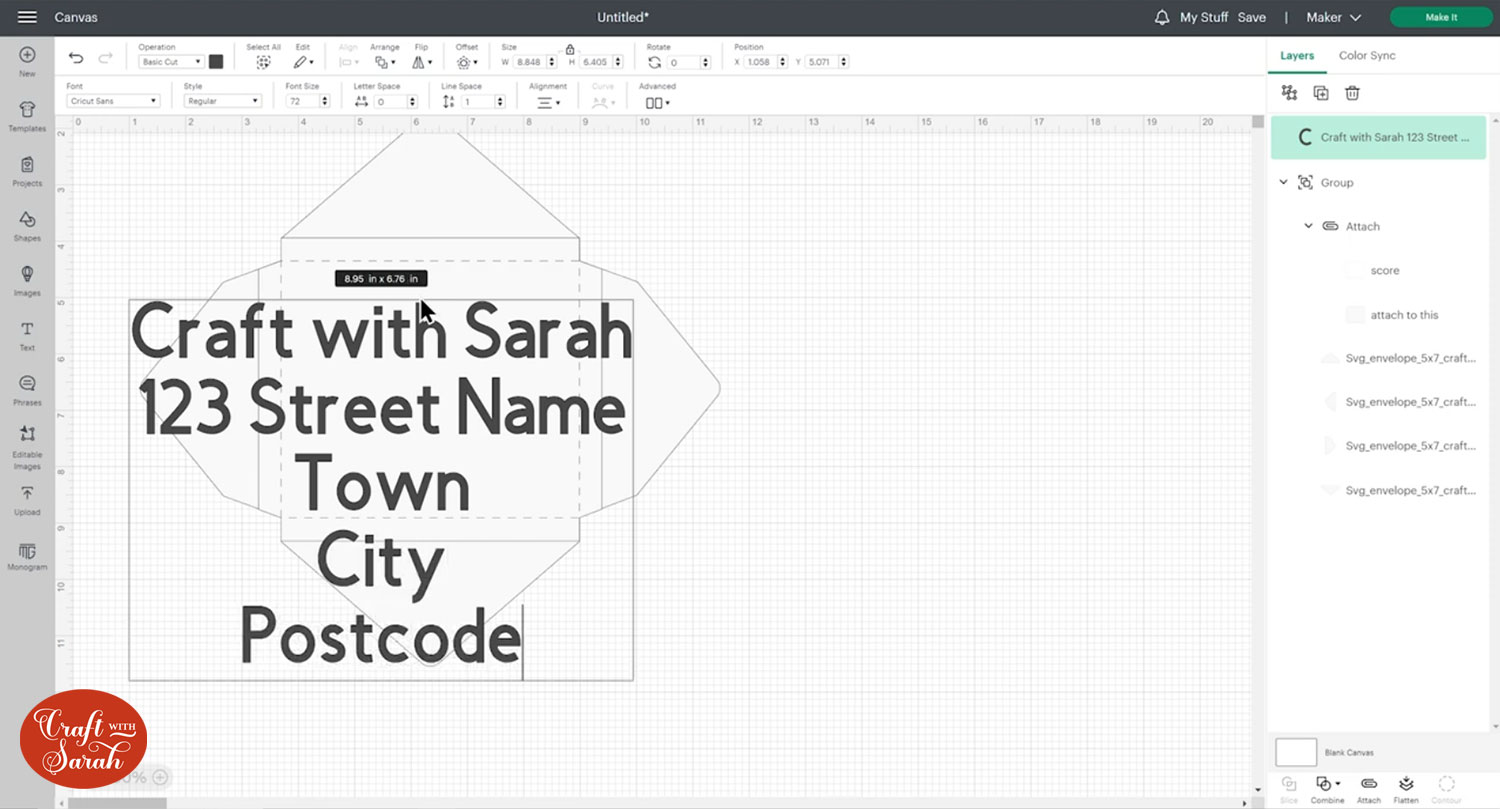Click the dark operation color swatch
Image resolution: width=1500 pixels, height=809 pixels.
[x=216, y=62]
